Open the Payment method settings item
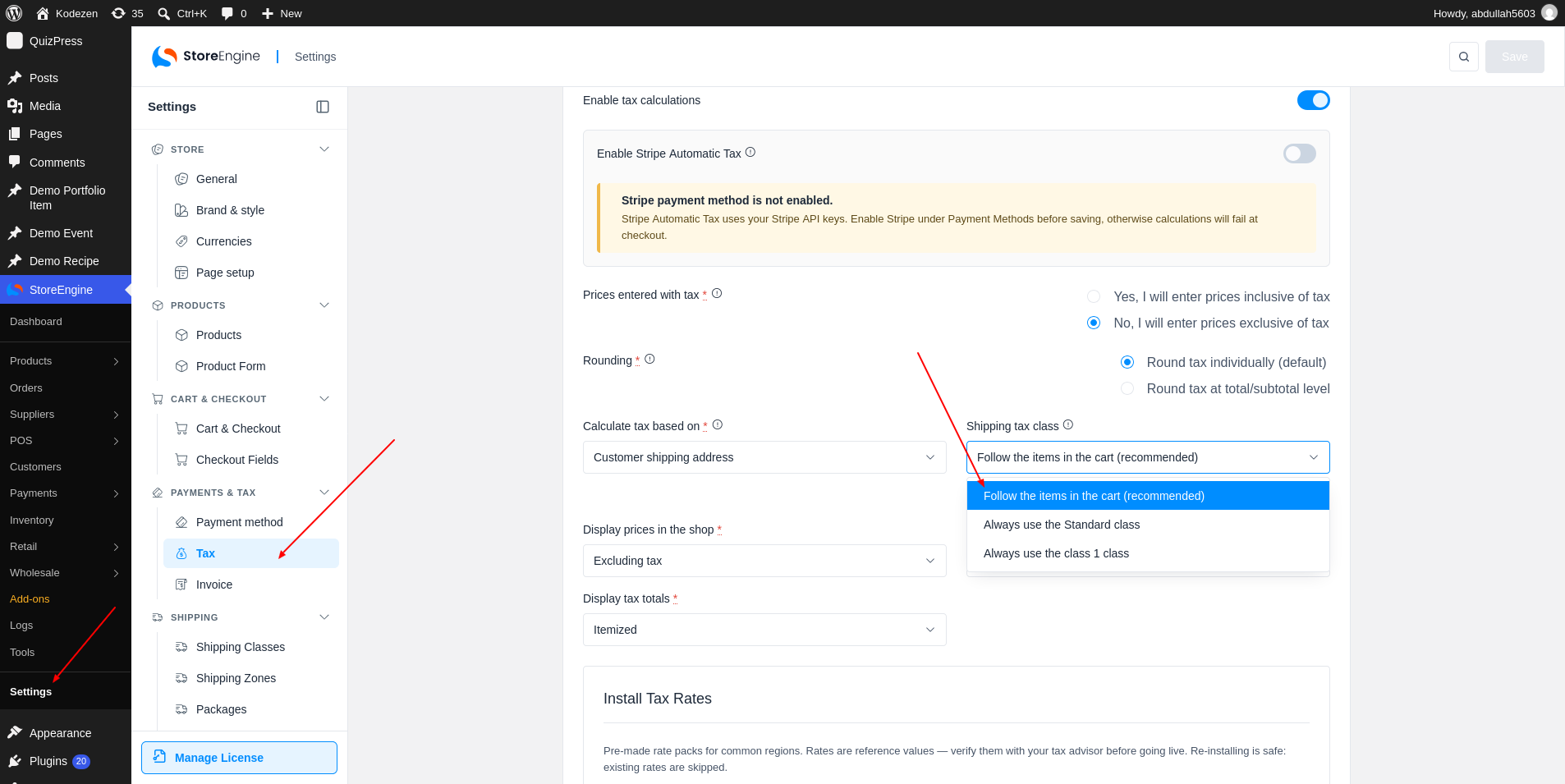This screenshot has width=1565, height=784. pyautogui.click(x=251, y=522)
